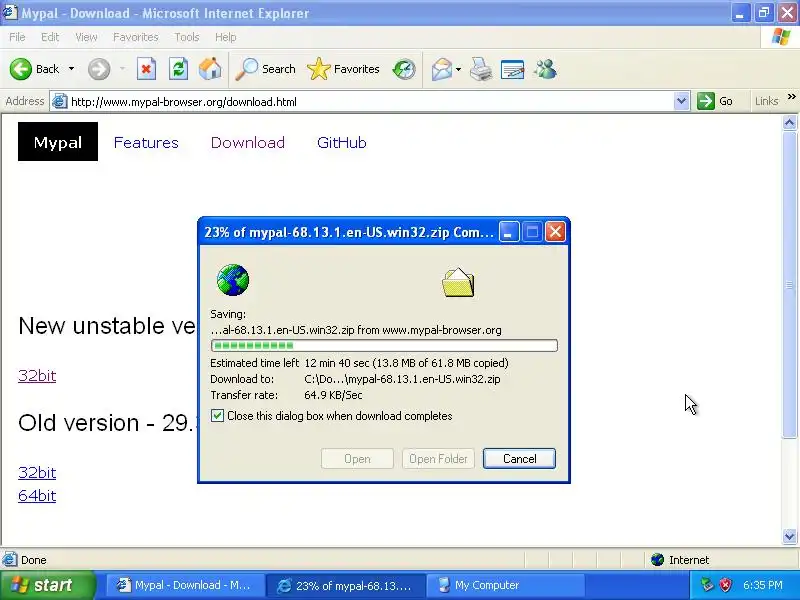Minimize the Internet Explorer window

point(740,13)
